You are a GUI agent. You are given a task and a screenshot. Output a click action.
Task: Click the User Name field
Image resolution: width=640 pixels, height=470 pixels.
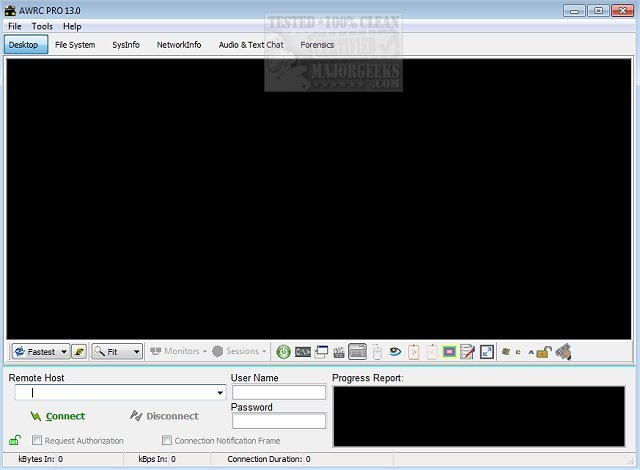point(279,392)
